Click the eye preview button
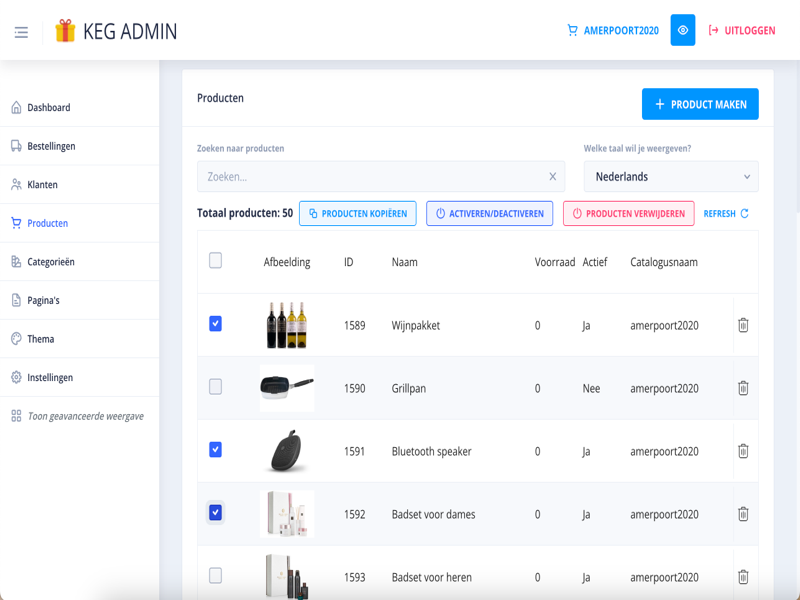800x600 pixels. point(683,30)
